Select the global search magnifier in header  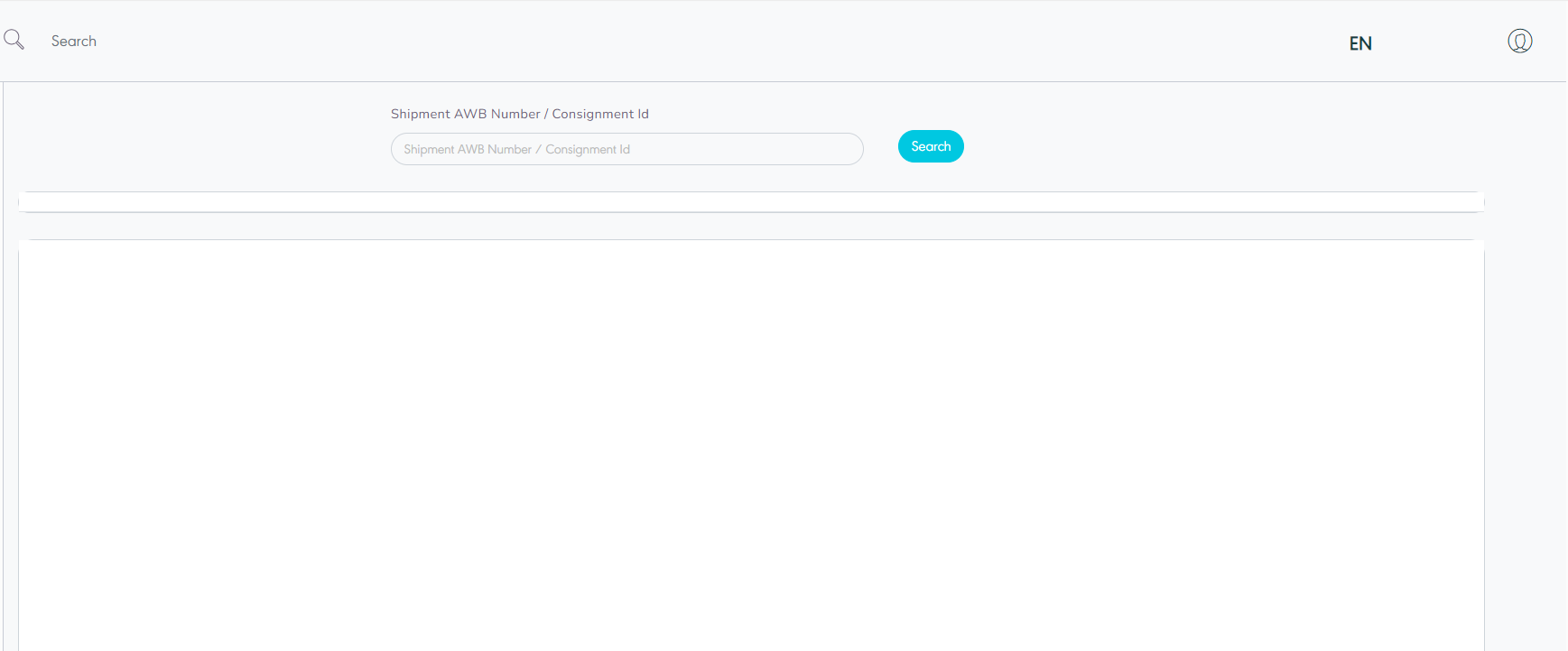tap(14, 40)
